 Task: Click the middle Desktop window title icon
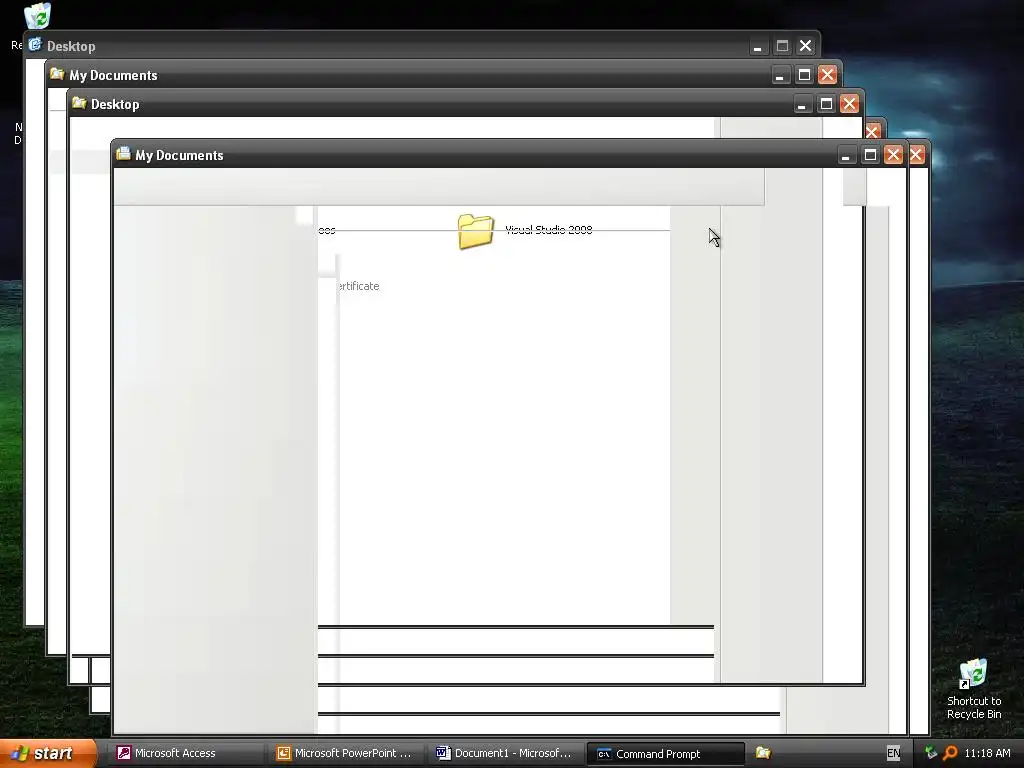coord(79,103)
